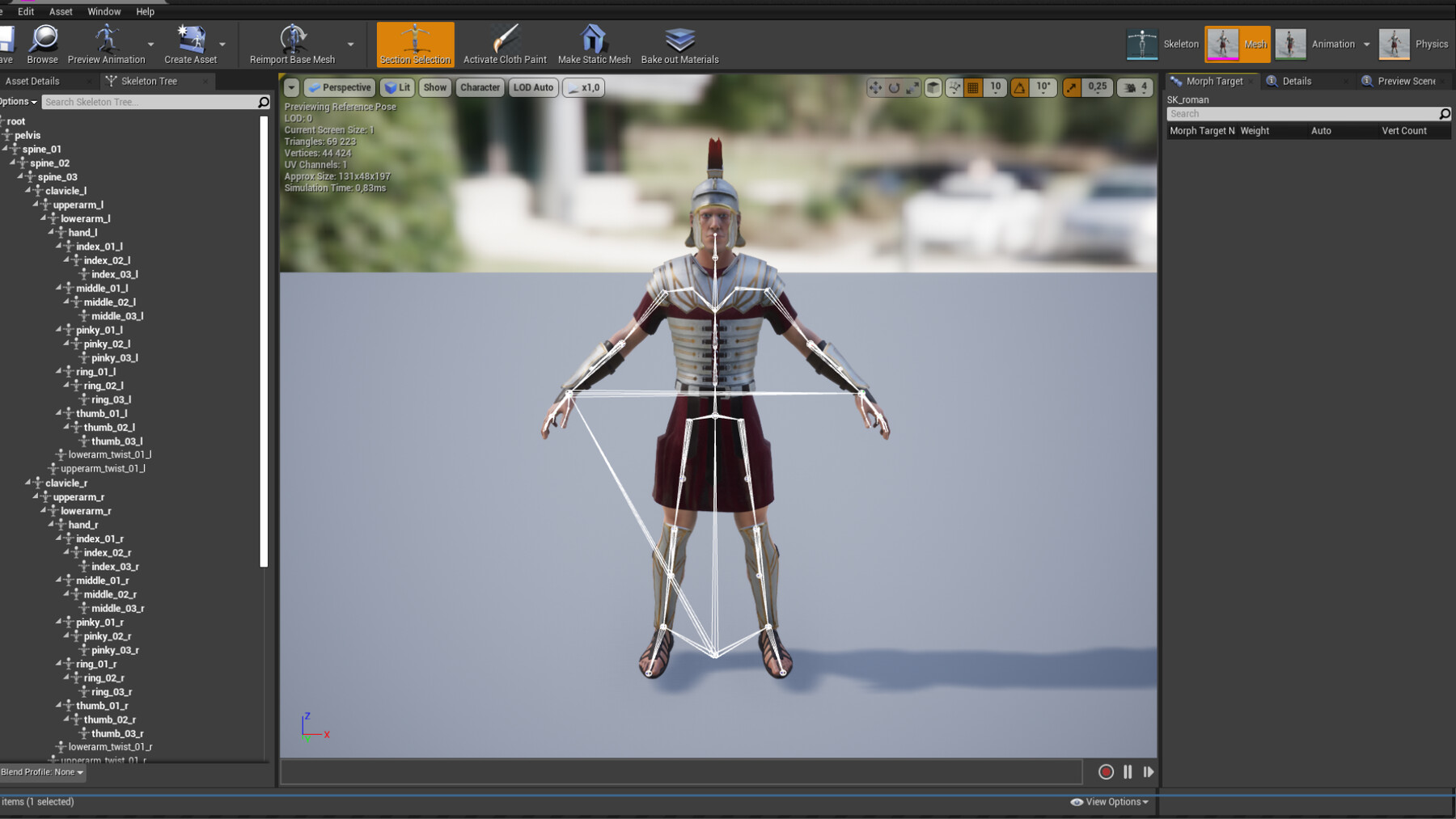
Task: Open the Blend Profile dropdown
Action: click(42, 772)
